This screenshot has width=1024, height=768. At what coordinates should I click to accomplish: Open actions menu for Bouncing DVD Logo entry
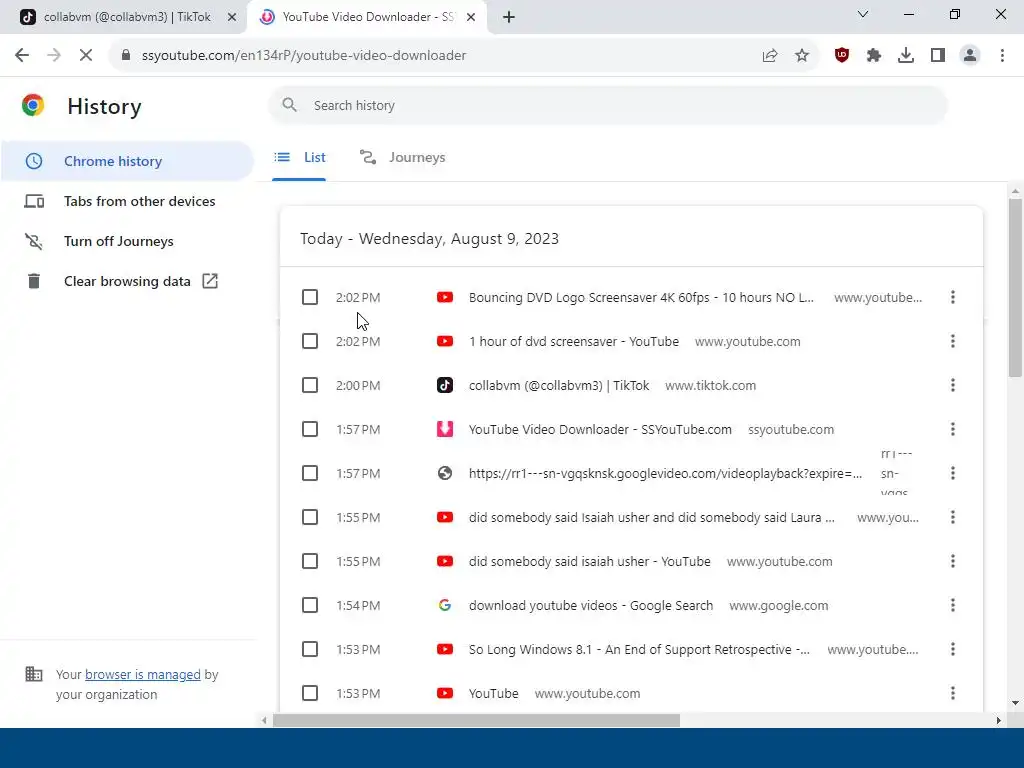pos(953,298)
